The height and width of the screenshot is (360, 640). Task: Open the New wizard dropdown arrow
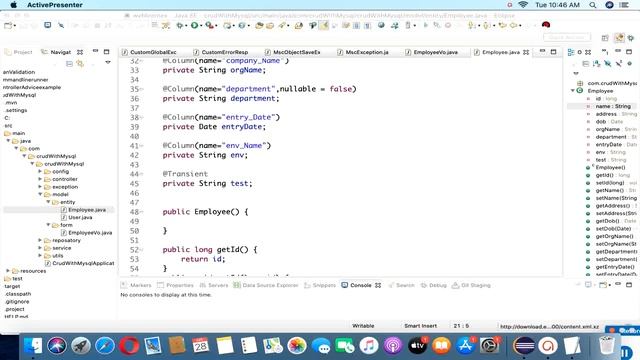[15, 26]
